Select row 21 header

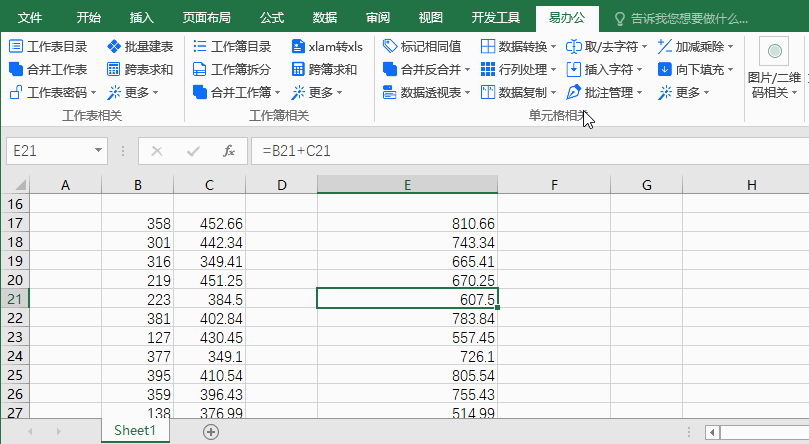pos(15,299)
